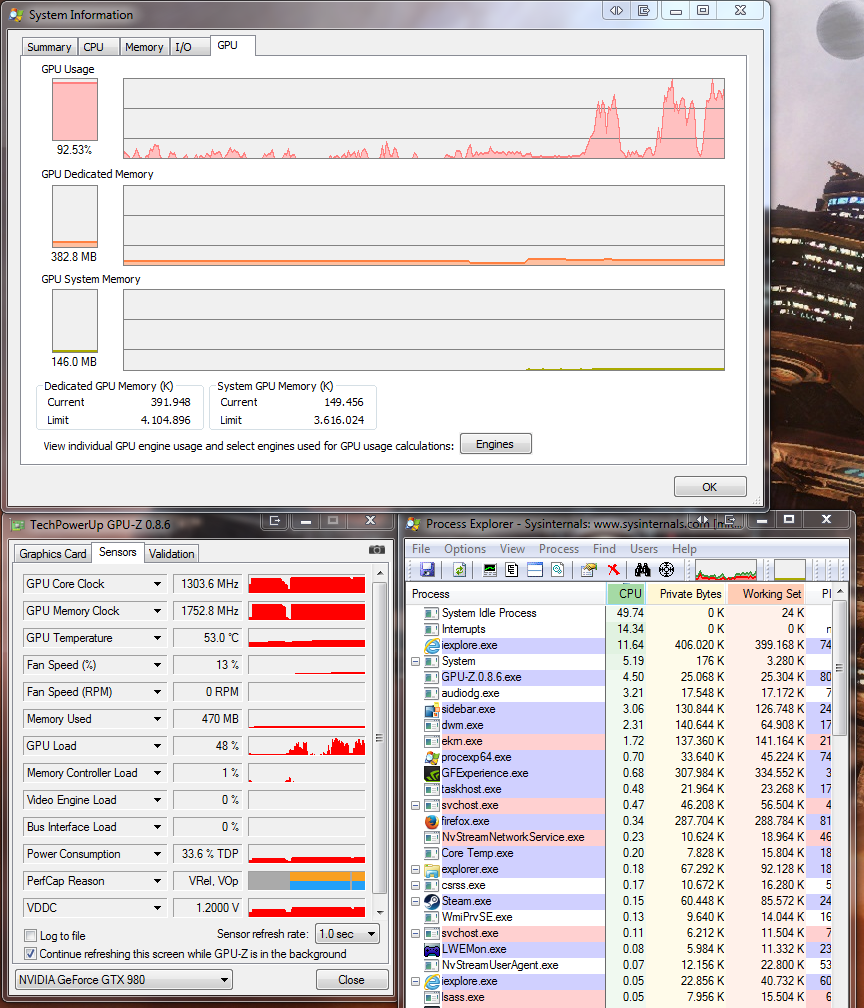Open the Users menu in Process Explorer
The image size is (864, 1008).
pyautogui.click(x=644, y=549)
